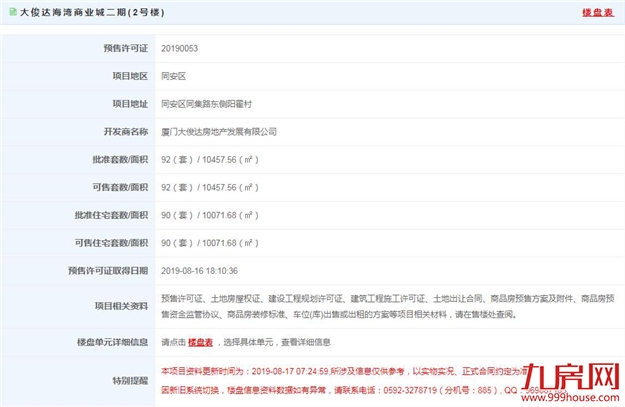
Task: Select the district value 同安区
Action: coord(173,76)
